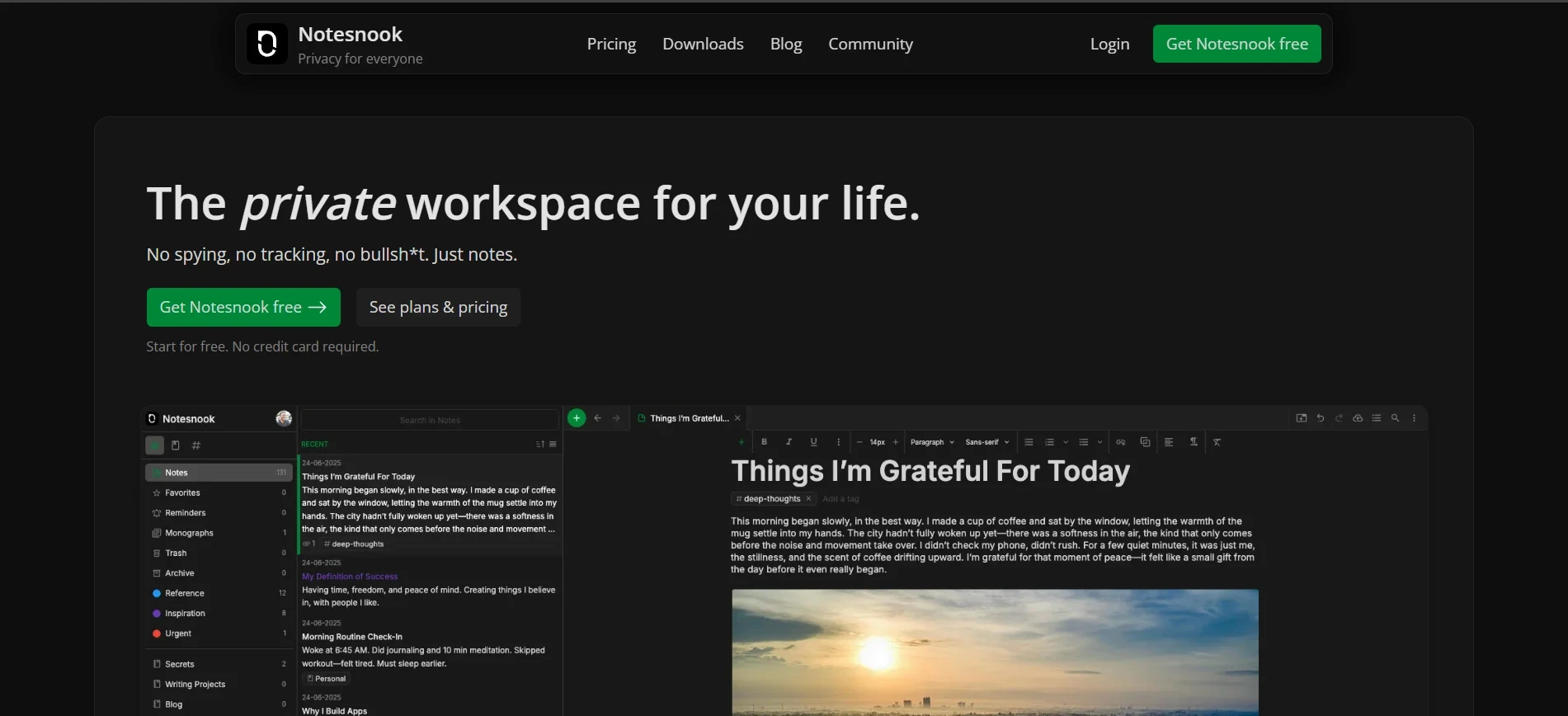This screenshot has height=716, width=1568.
Task: Click the redo icon in editor header
Action: (1339, 418)
